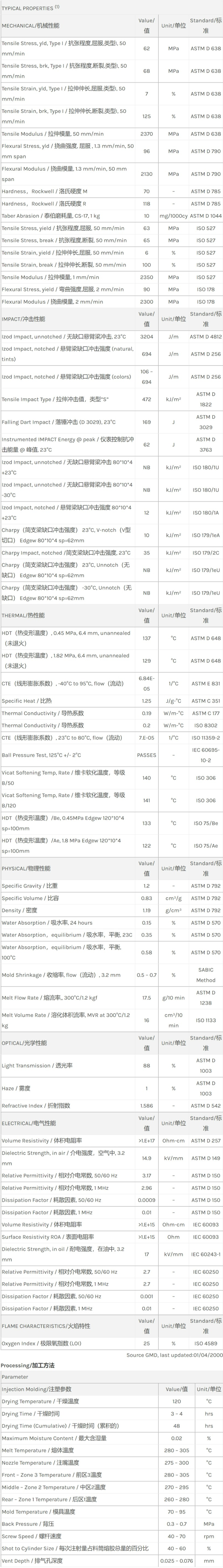Select the MECHANICAL section header

point(31,25)
